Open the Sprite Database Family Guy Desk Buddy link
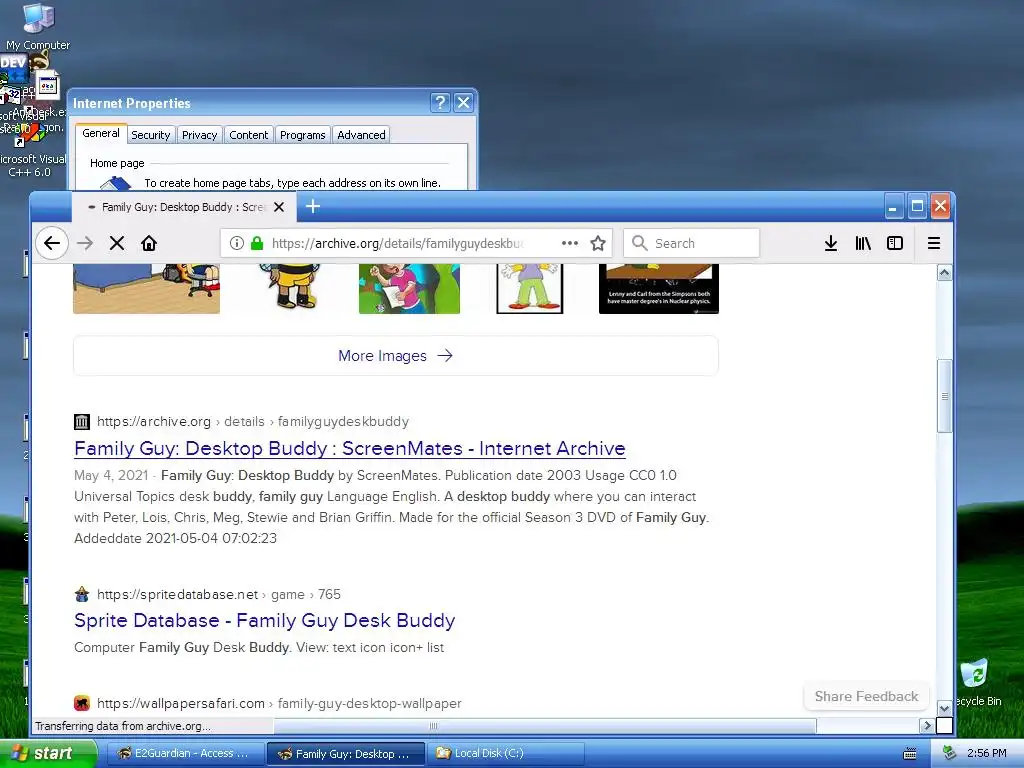 pos(264,620)
